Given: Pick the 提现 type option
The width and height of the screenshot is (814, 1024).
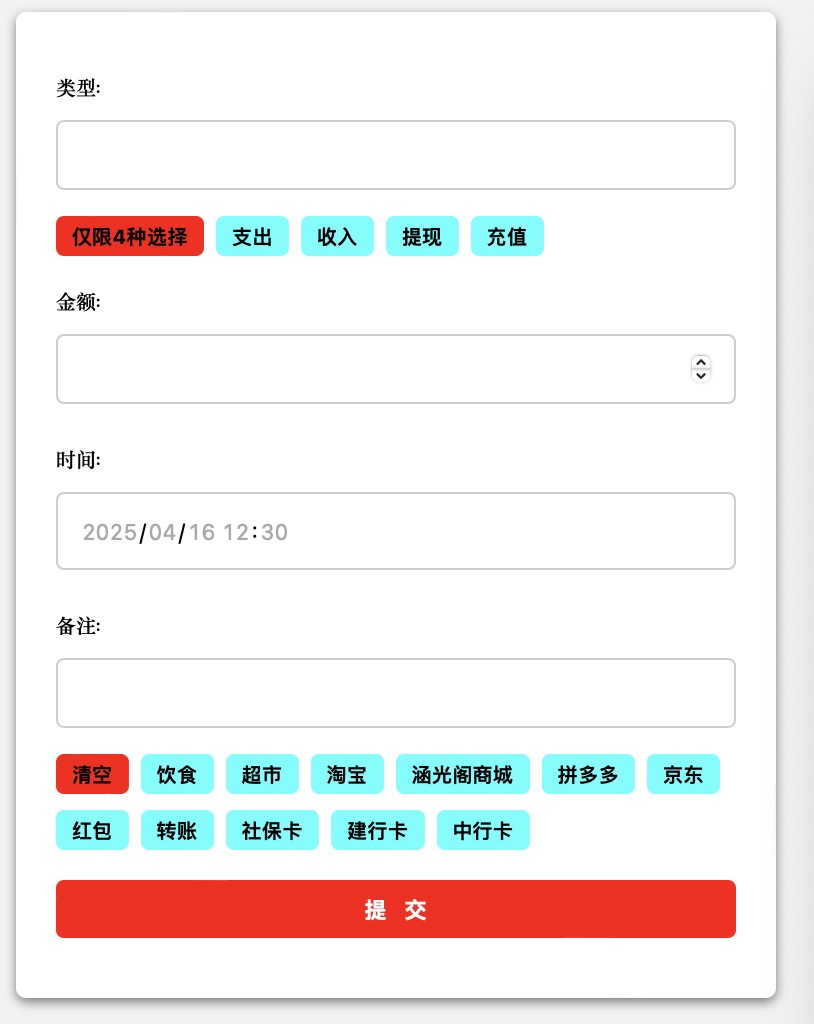Looking at the screenshot, I should [422, 237].
